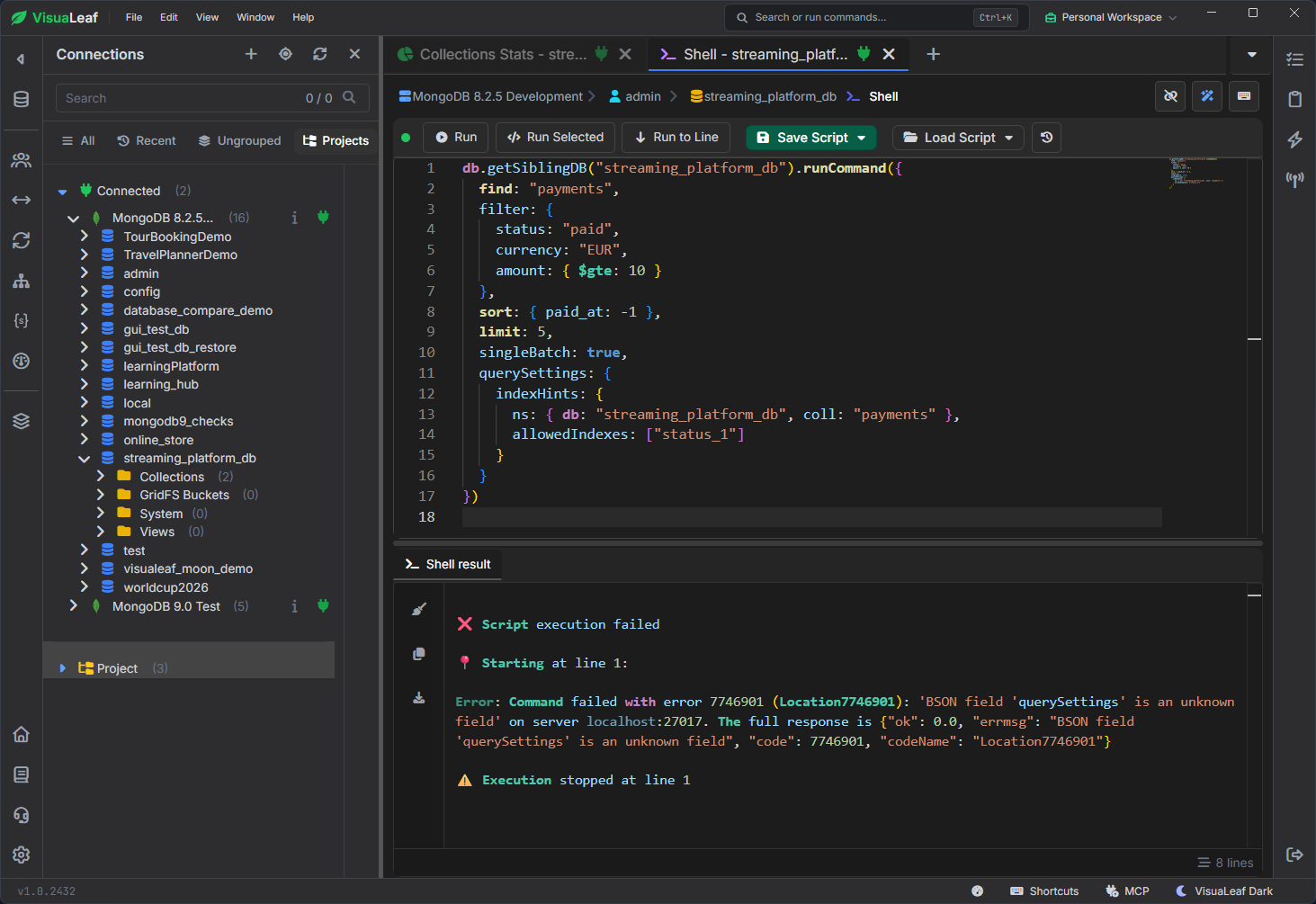Open the clipboard icon in right sidebar
The width and height of the screenshot is (1316, 904).
[1295, 99]
